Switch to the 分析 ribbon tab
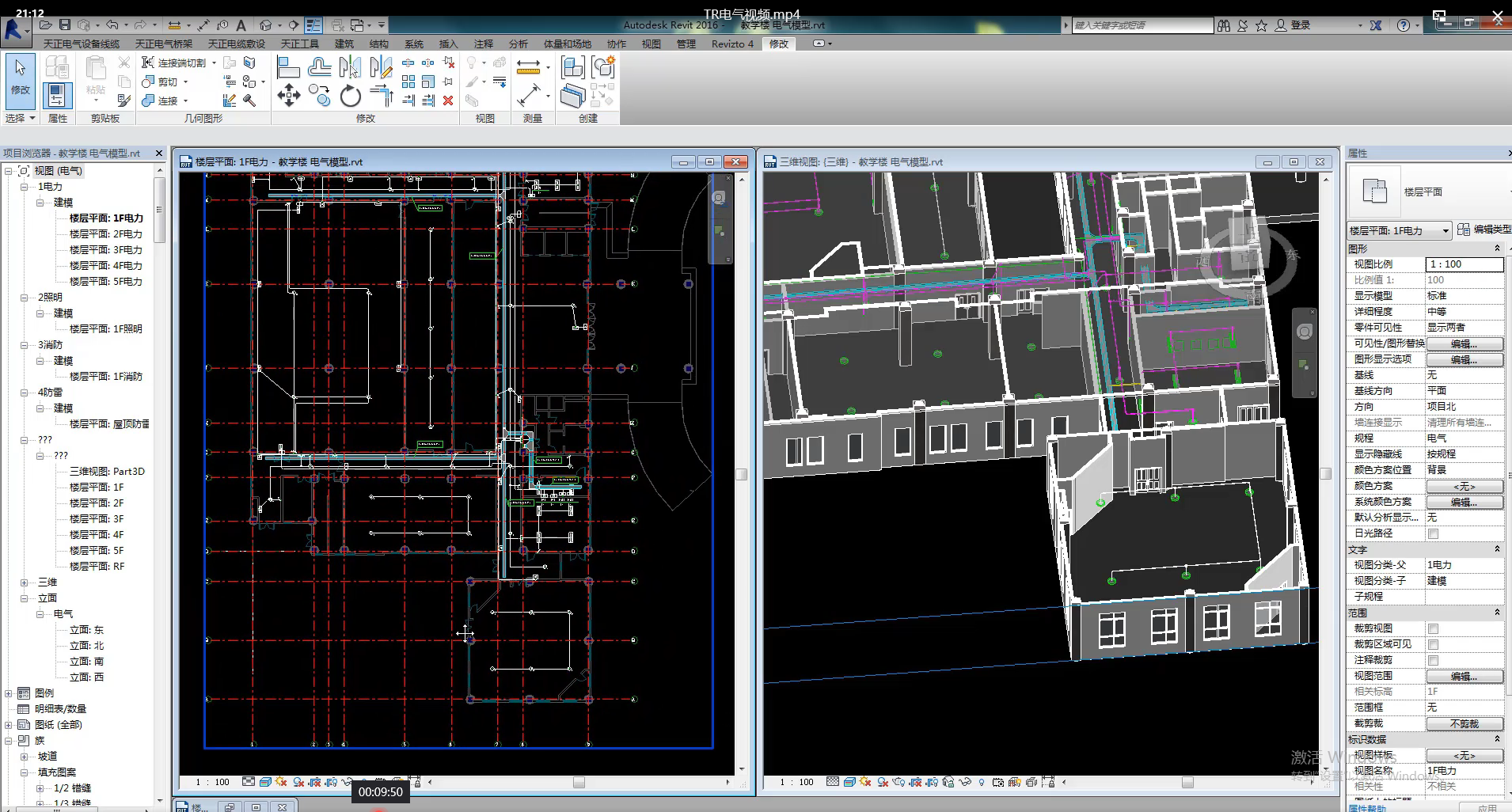 [518, 44]
